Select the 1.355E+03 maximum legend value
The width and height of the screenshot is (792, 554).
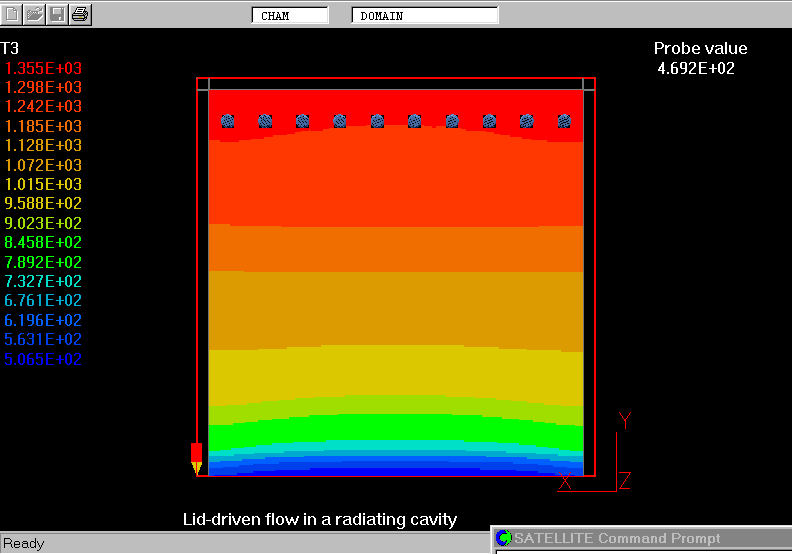coord(44,68)
